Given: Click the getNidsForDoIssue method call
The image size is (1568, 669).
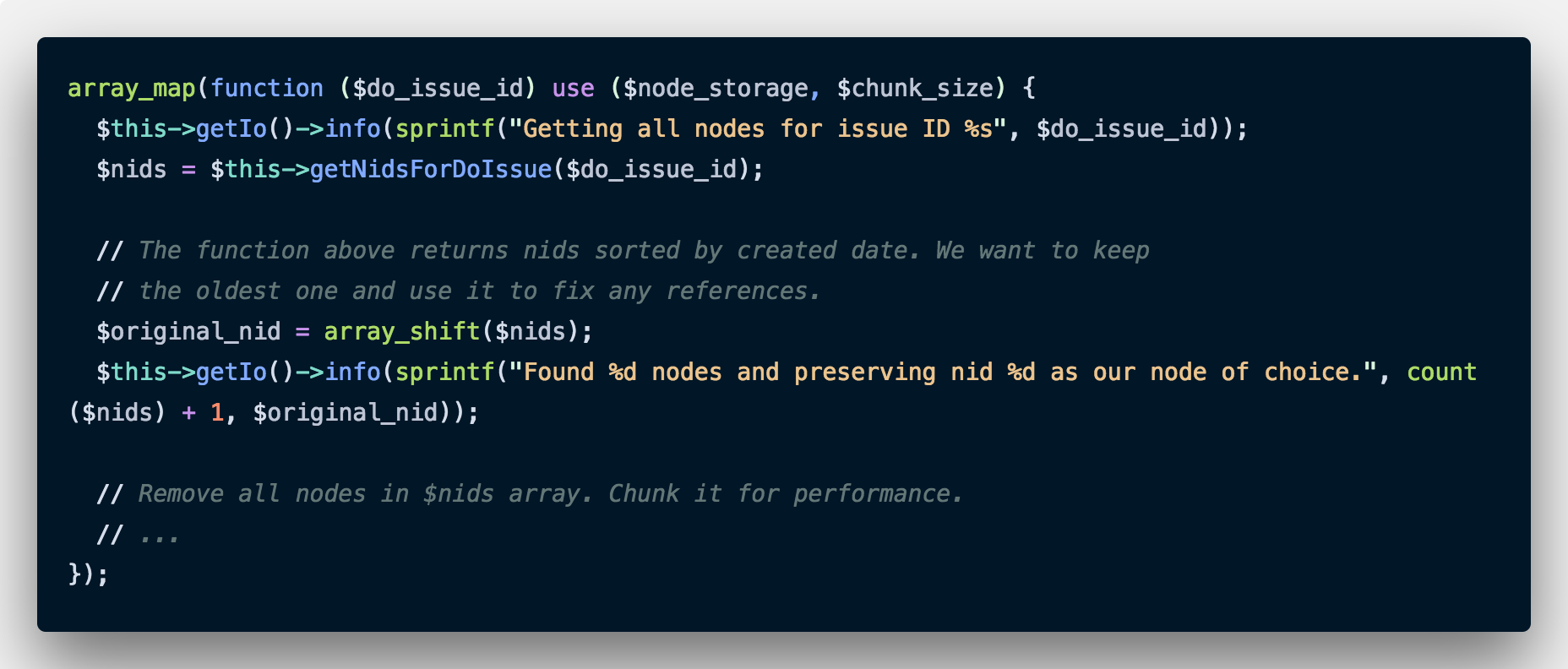Looking at the screenshot, I should click(x=431, y=169).
